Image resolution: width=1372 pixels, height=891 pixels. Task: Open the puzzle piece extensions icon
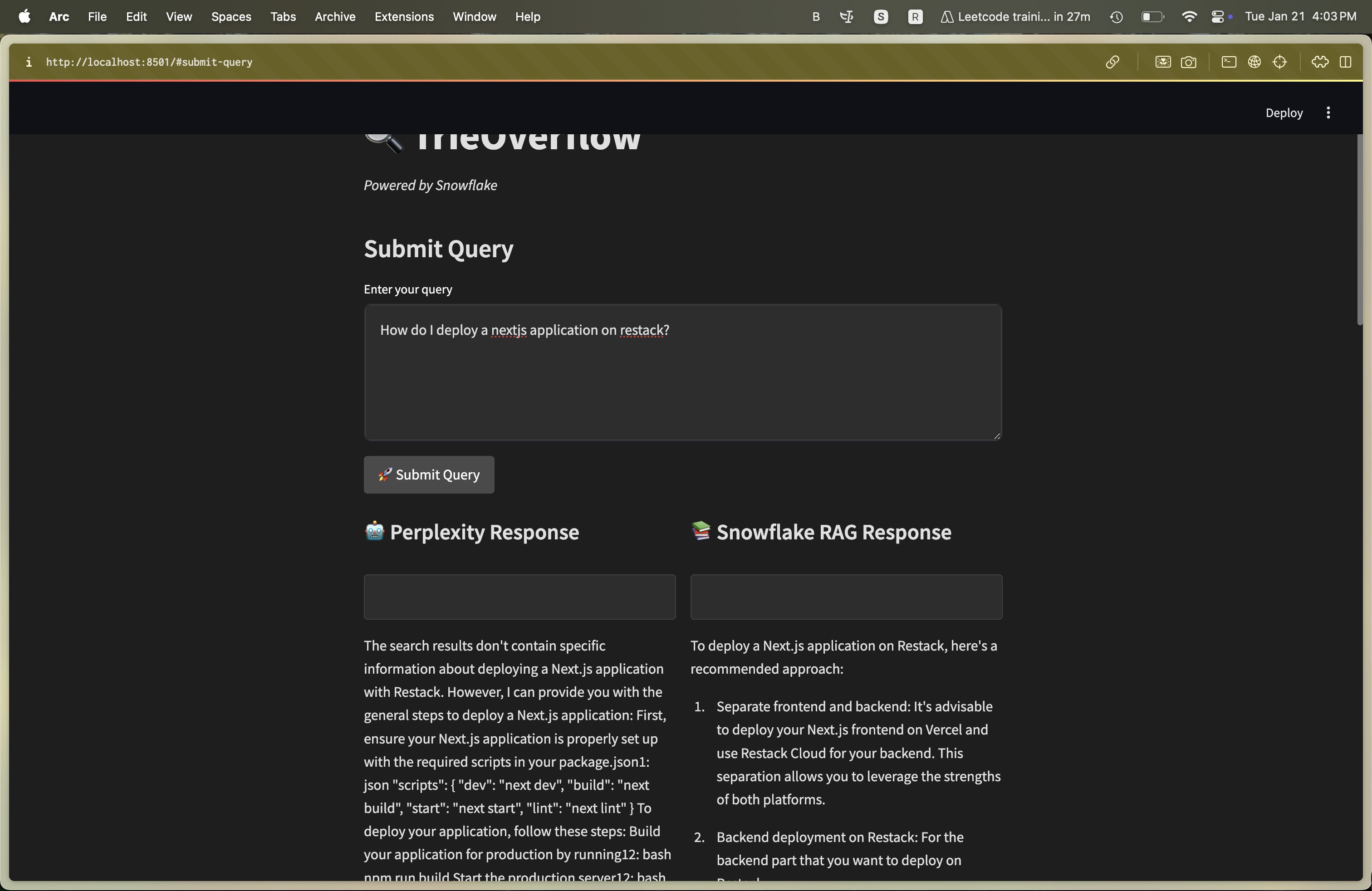1319,62
